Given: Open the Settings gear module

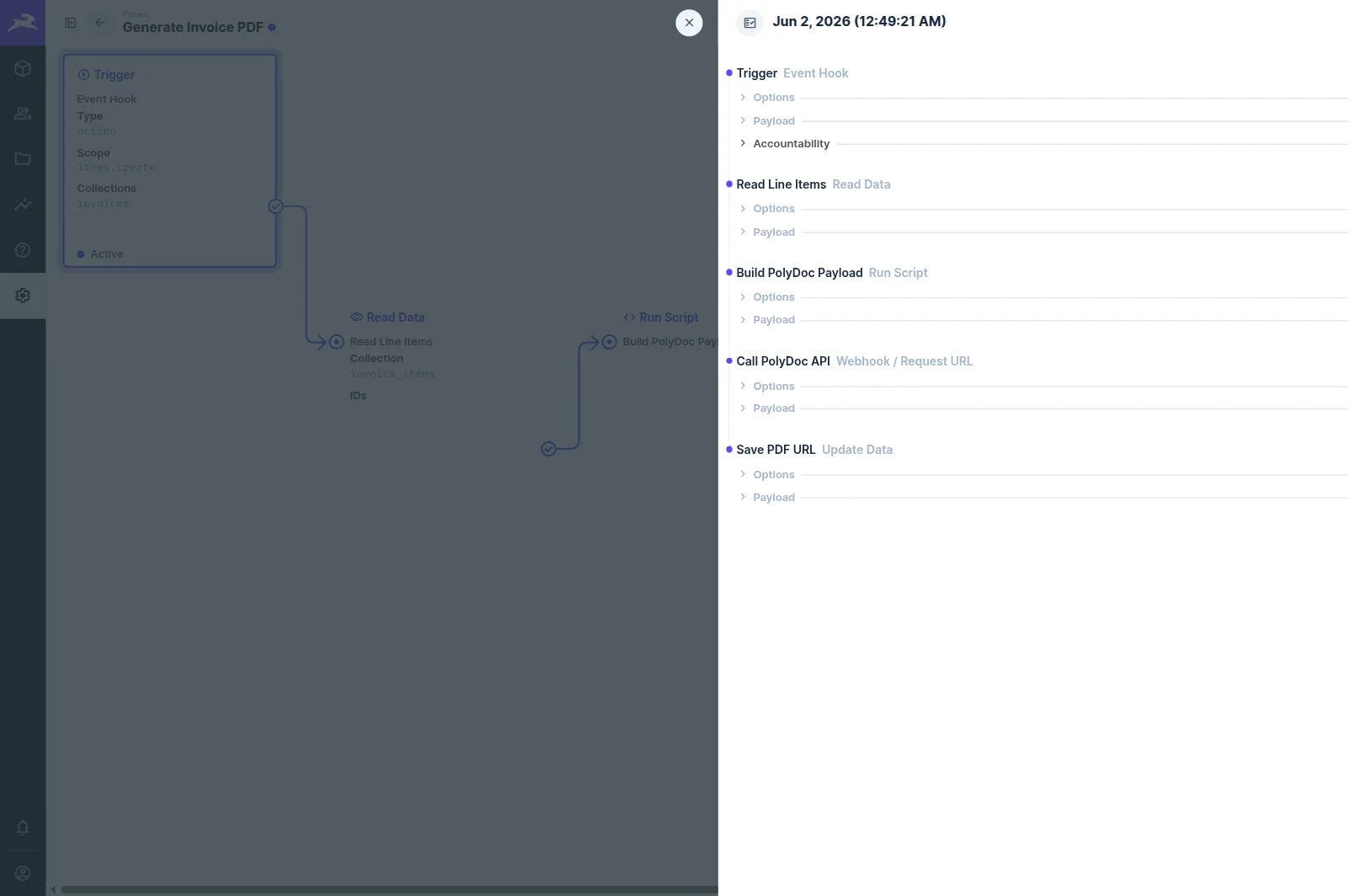Looking at the screenshot, I should point(23,296).
